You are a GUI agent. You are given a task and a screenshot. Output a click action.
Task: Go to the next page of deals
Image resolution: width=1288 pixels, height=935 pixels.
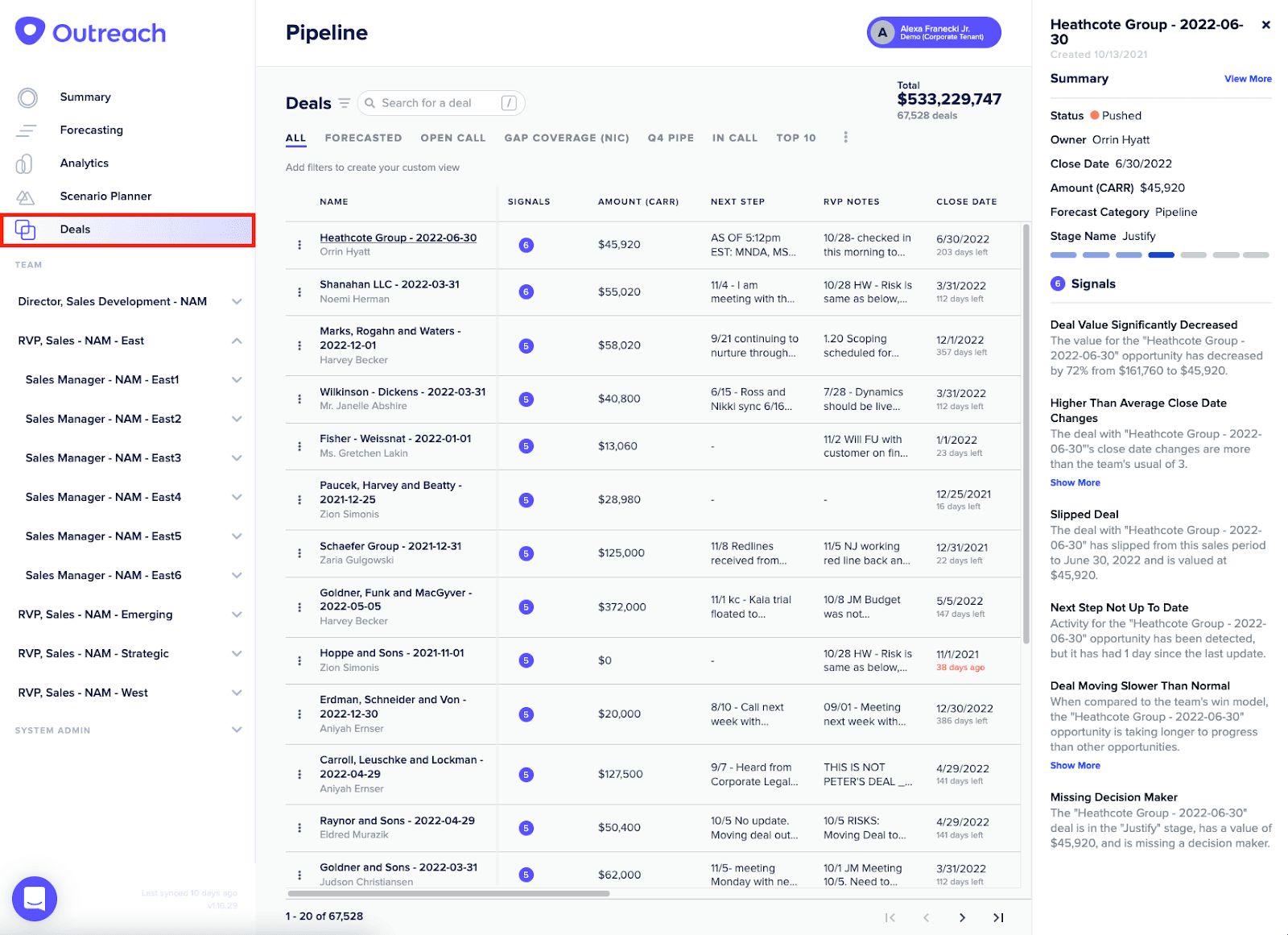962,917
